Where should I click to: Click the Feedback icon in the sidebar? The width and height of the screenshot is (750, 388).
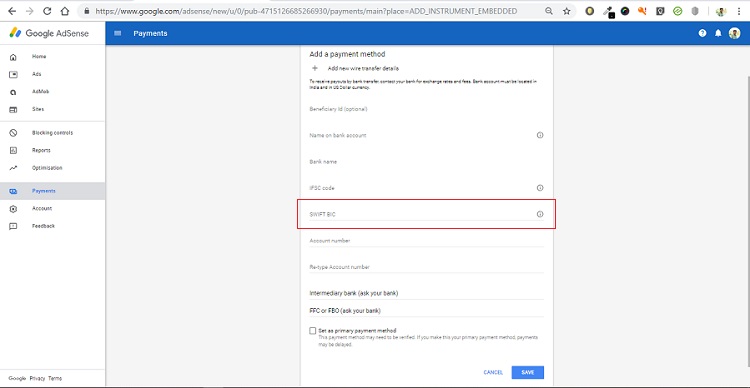coord(13,226)
